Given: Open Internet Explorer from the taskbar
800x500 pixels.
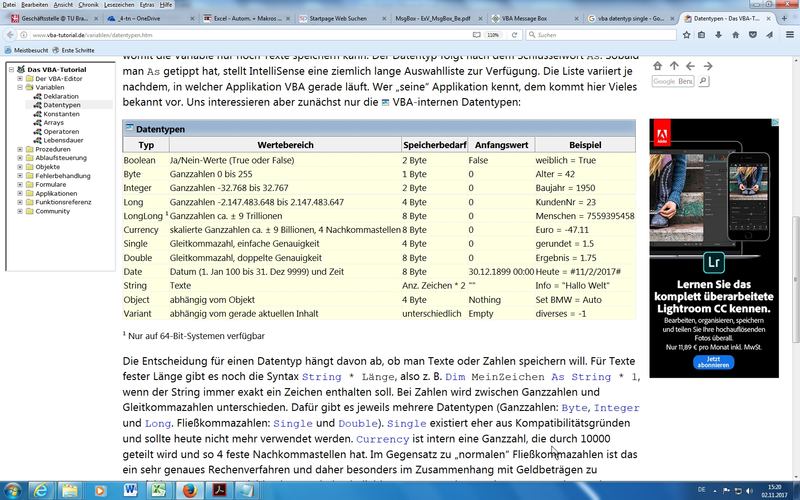Looking at the screenshot, I should [41, 490].
